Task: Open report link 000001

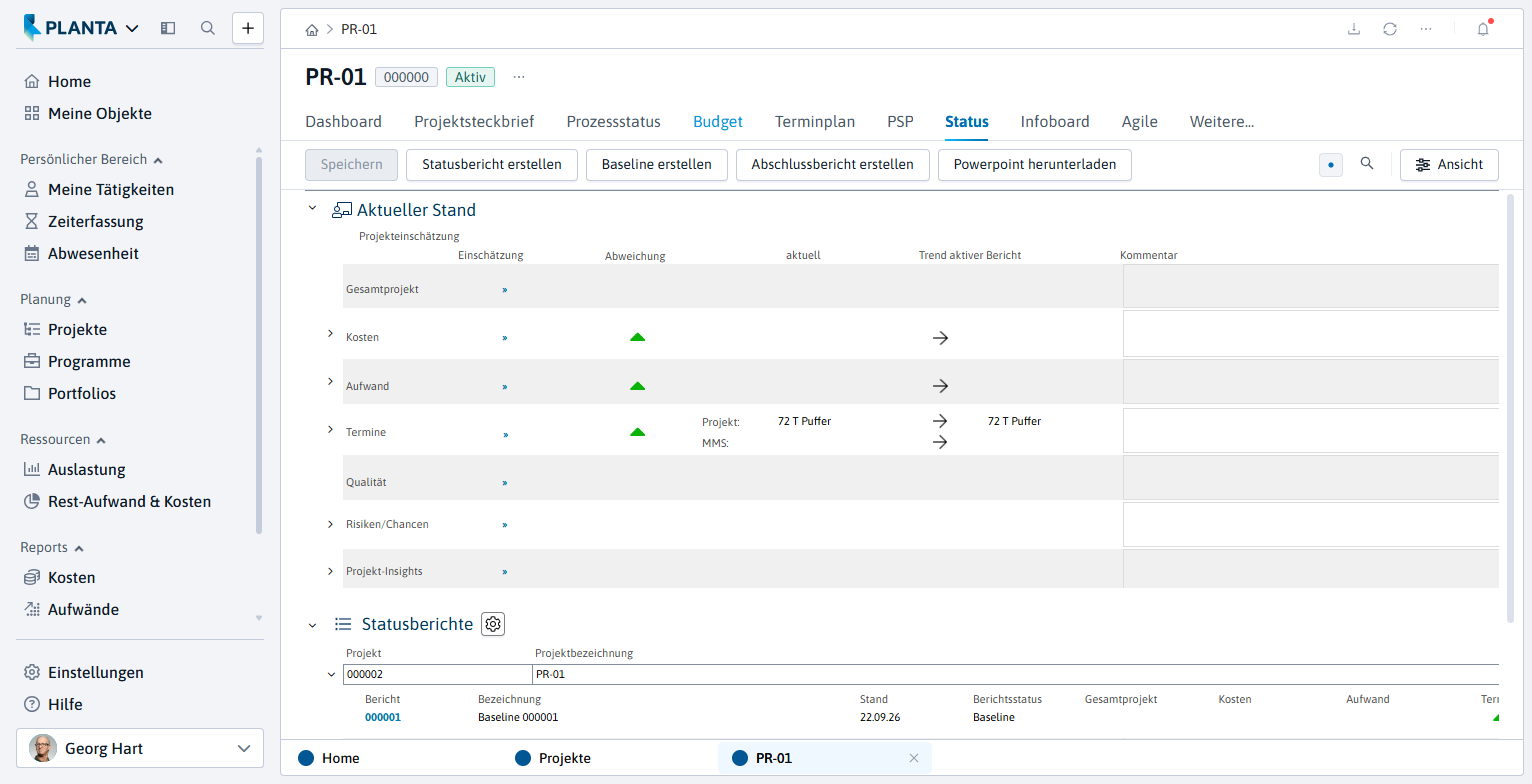Action: tap(383, 718)
